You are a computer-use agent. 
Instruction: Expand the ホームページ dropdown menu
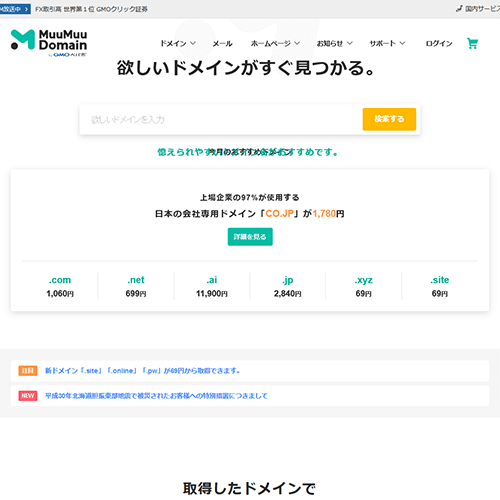tap(275, 43)
